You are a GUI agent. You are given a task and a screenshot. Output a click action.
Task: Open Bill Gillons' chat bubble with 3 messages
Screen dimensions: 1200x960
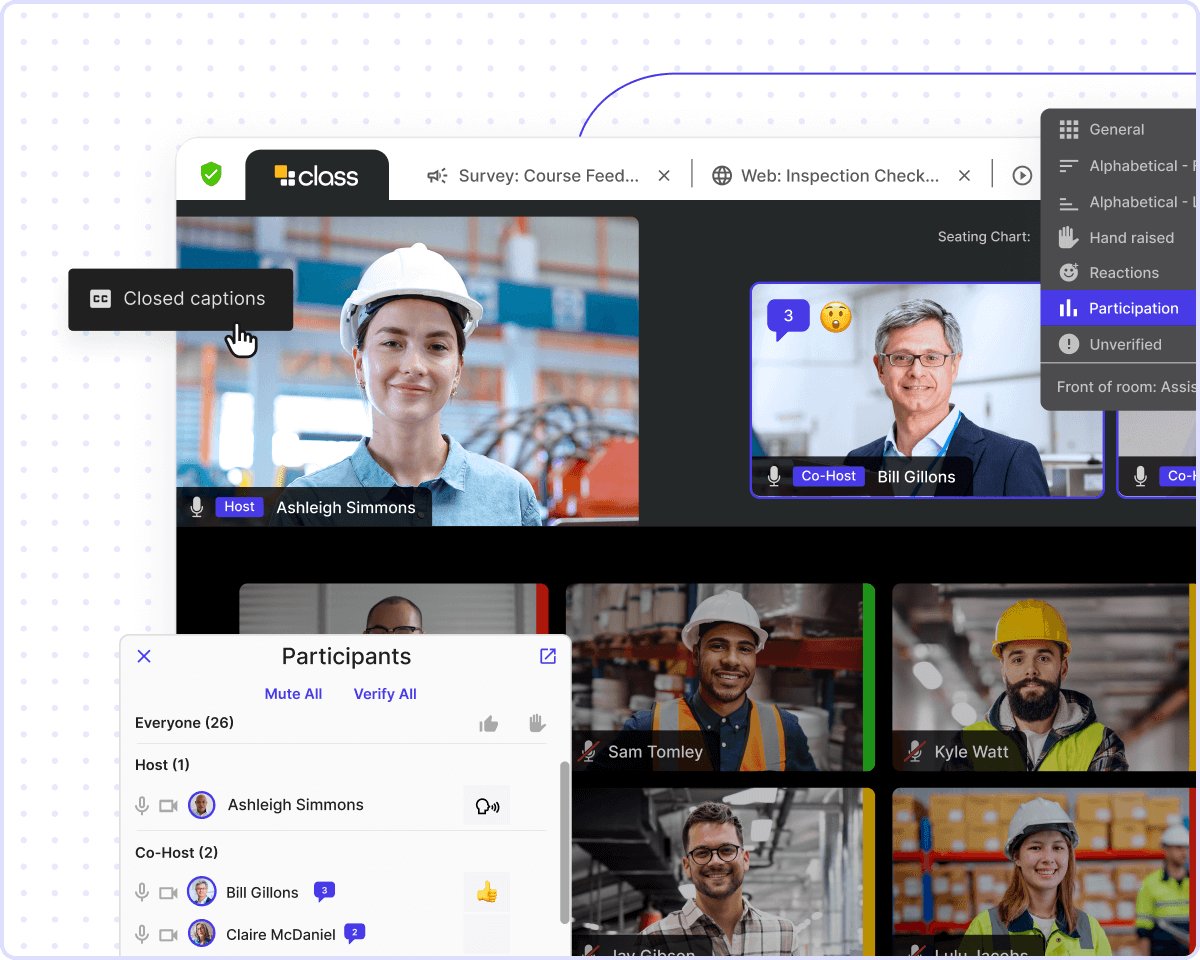(x=788, y=317)
